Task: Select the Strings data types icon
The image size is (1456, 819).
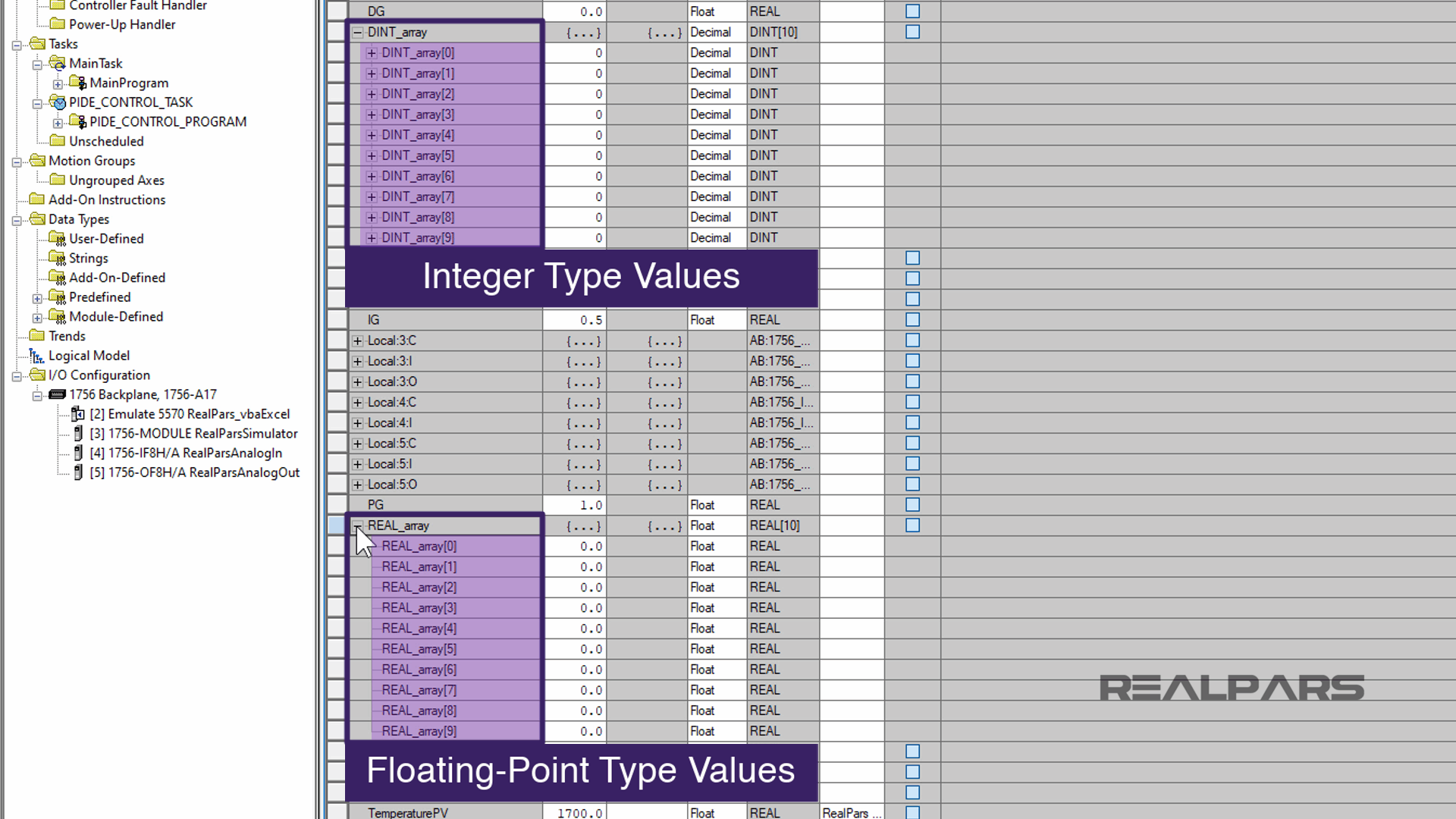Action: pos(57,258)
